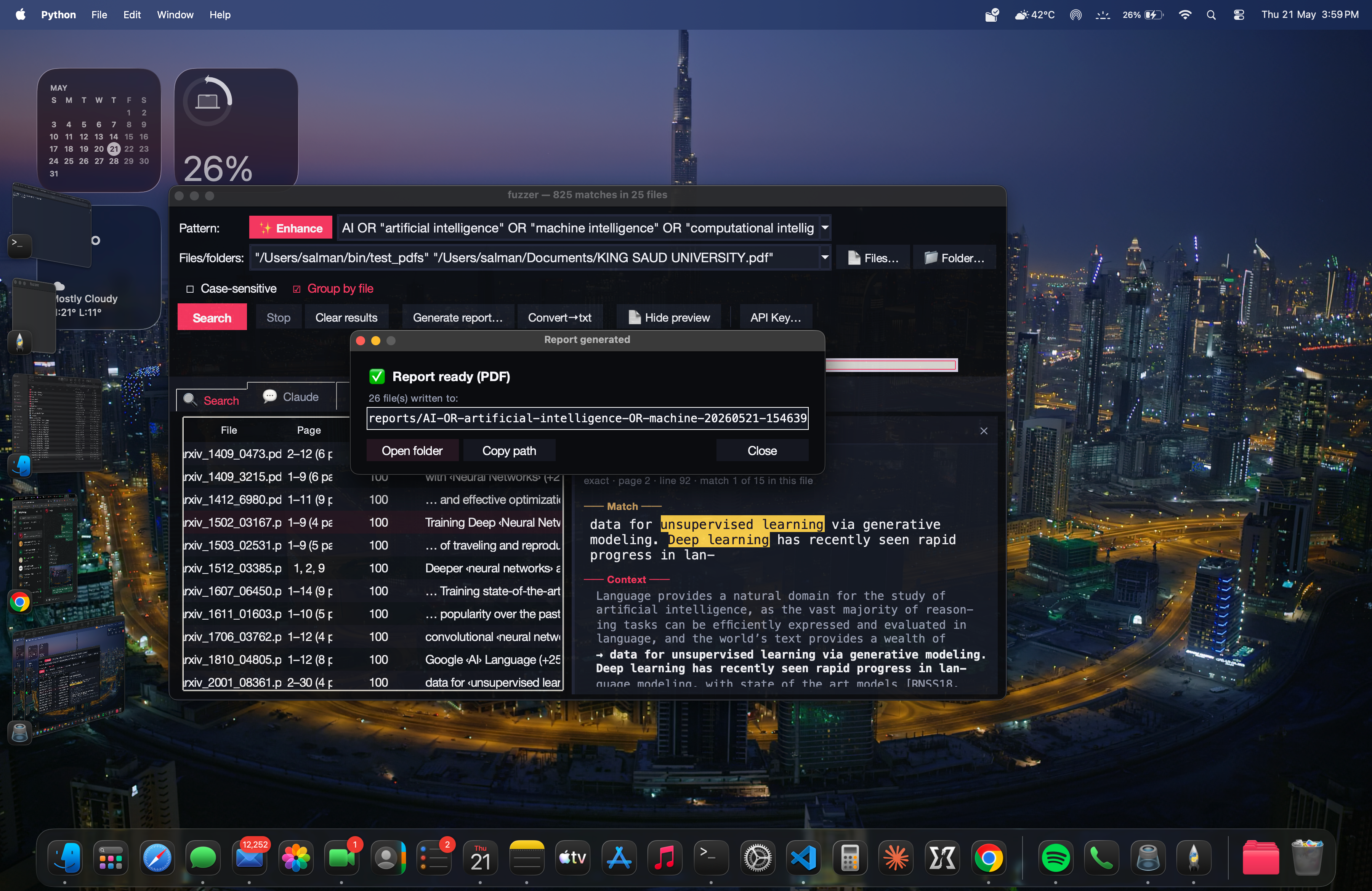Open Spotify from the dock
The width and height of the screenshot is (1372, 891).
coord(1056,857)
